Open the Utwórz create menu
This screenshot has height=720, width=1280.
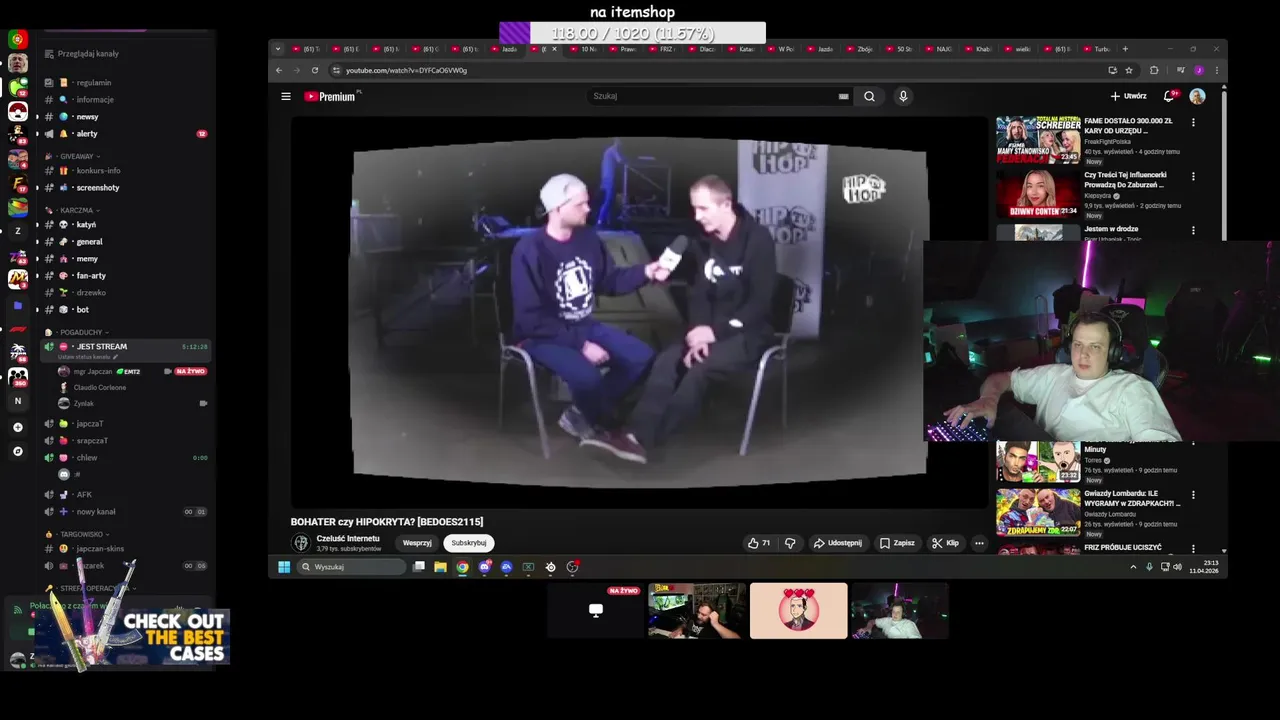(1128, 97)
